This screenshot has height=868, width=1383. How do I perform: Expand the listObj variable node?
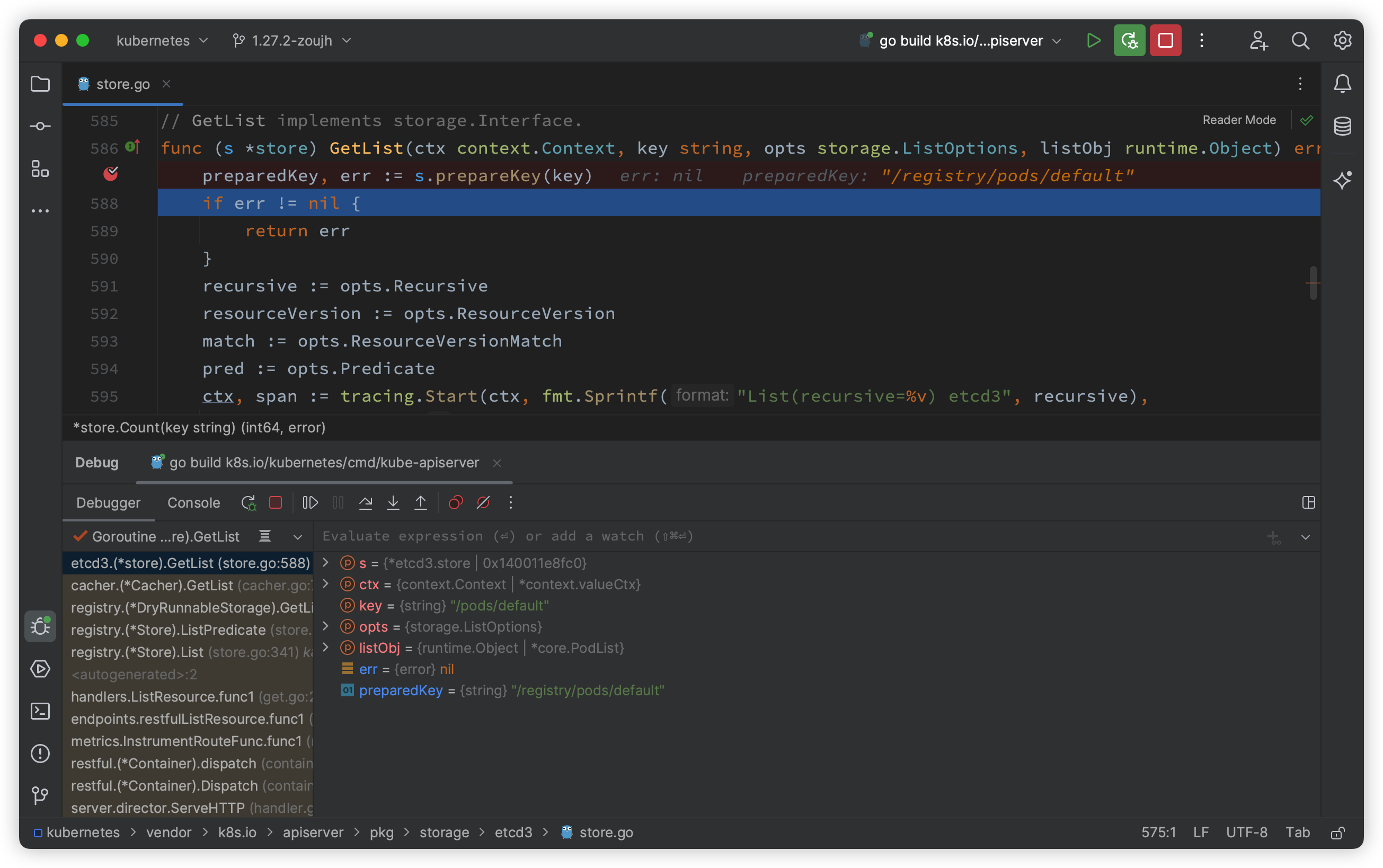(325, 648)
